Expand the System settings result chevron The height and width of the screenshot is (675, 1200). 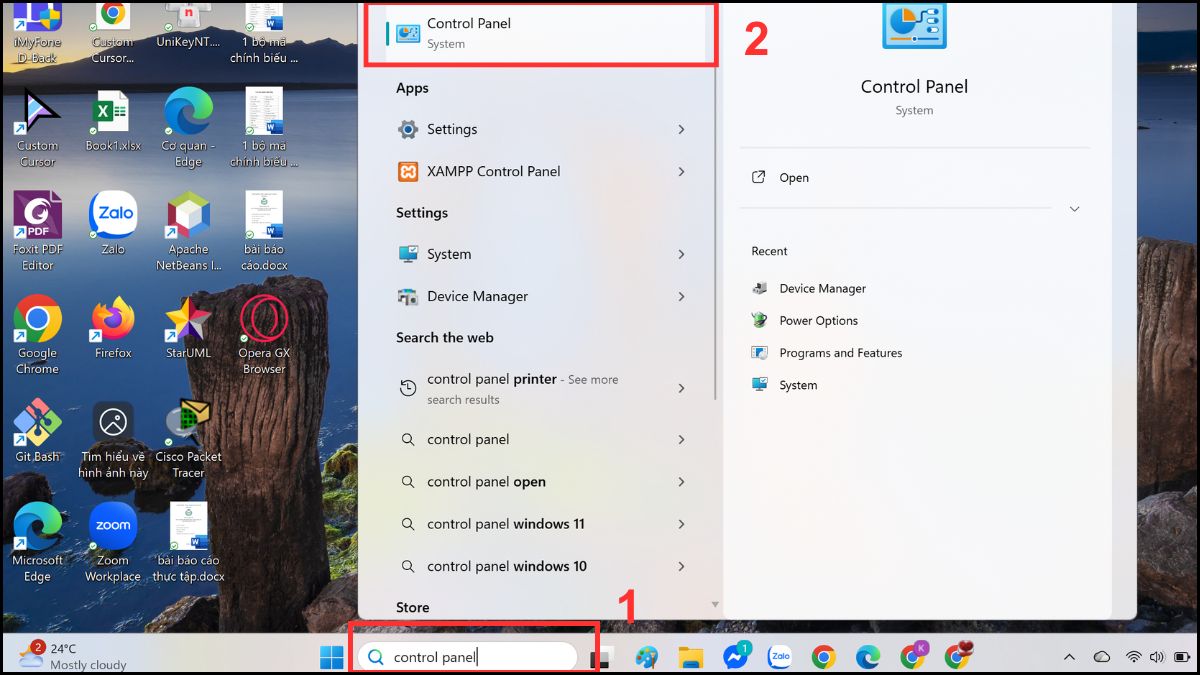tap(681, 254)
